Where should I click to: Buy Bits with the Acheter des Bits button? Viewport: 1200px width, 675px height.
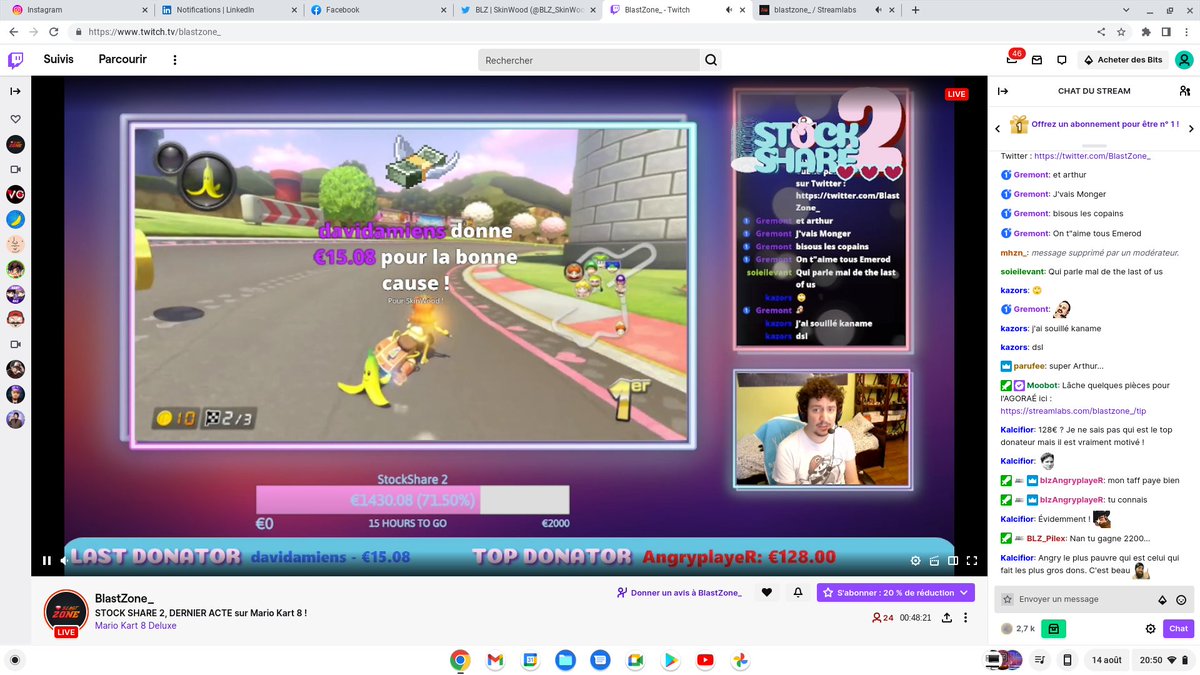(x=1124, y=60)
